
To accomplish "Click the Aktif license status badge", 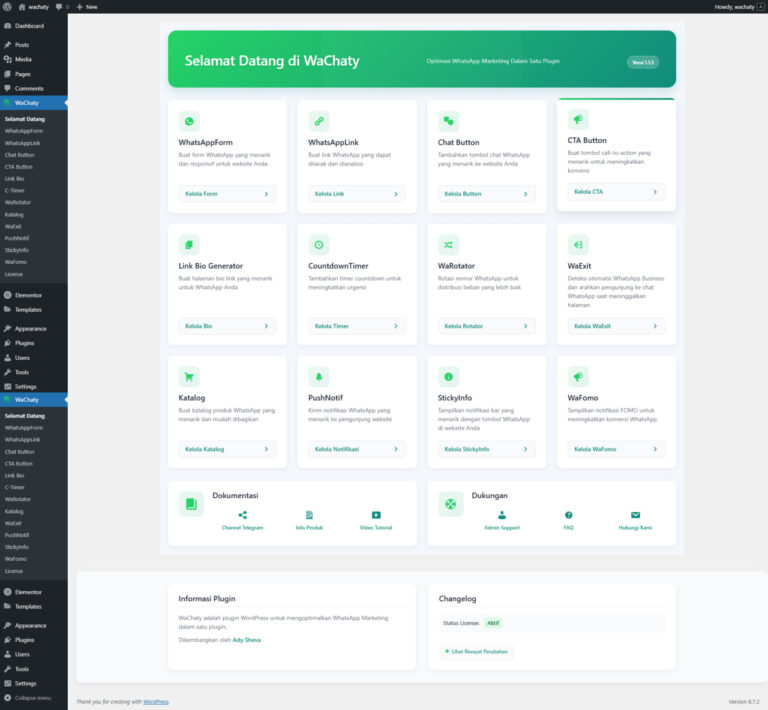I will pyautogui.click(x=493, y=623).
